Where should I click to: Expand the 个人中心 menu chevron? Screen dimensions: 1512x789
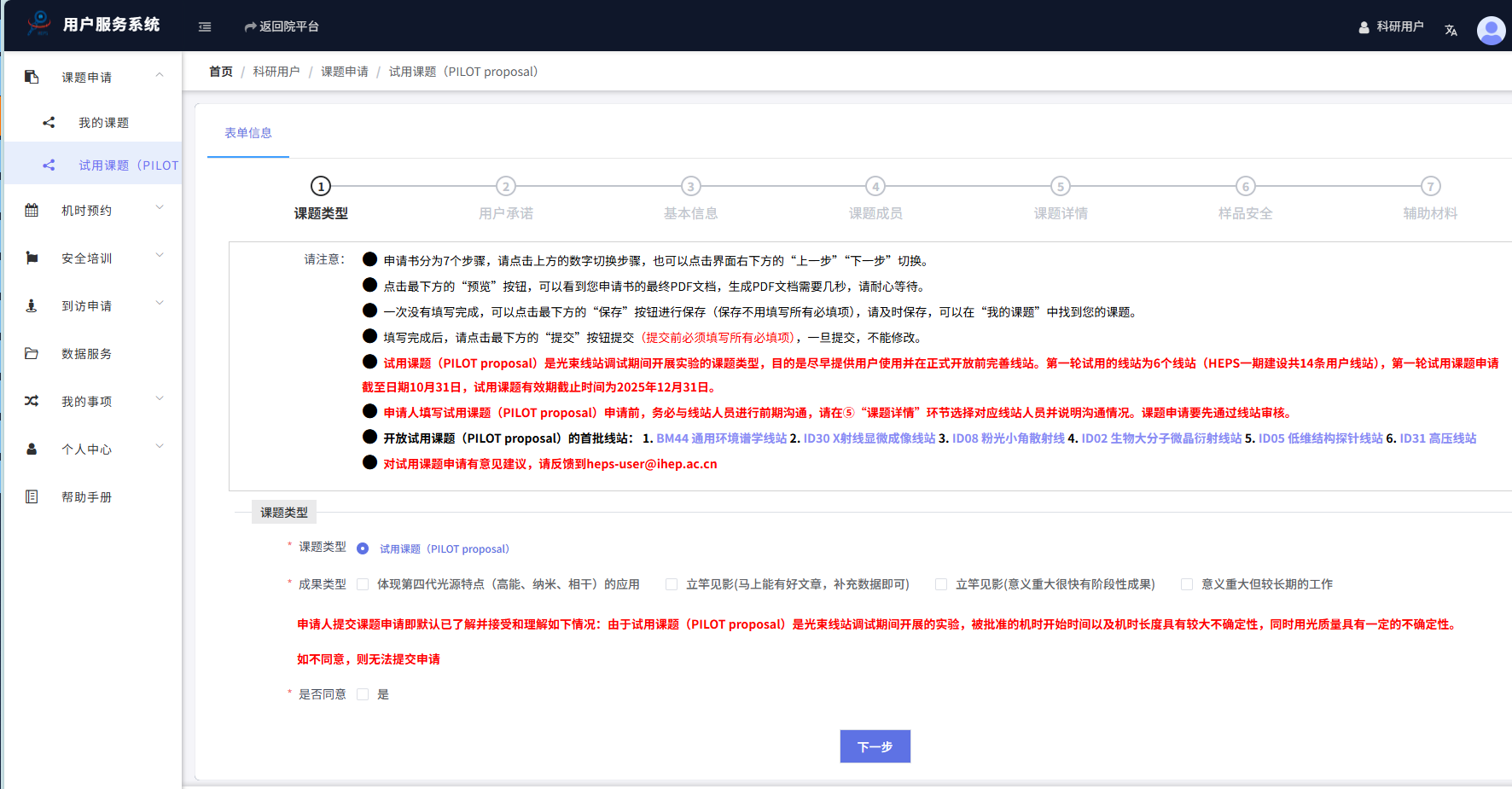point(160,448)
